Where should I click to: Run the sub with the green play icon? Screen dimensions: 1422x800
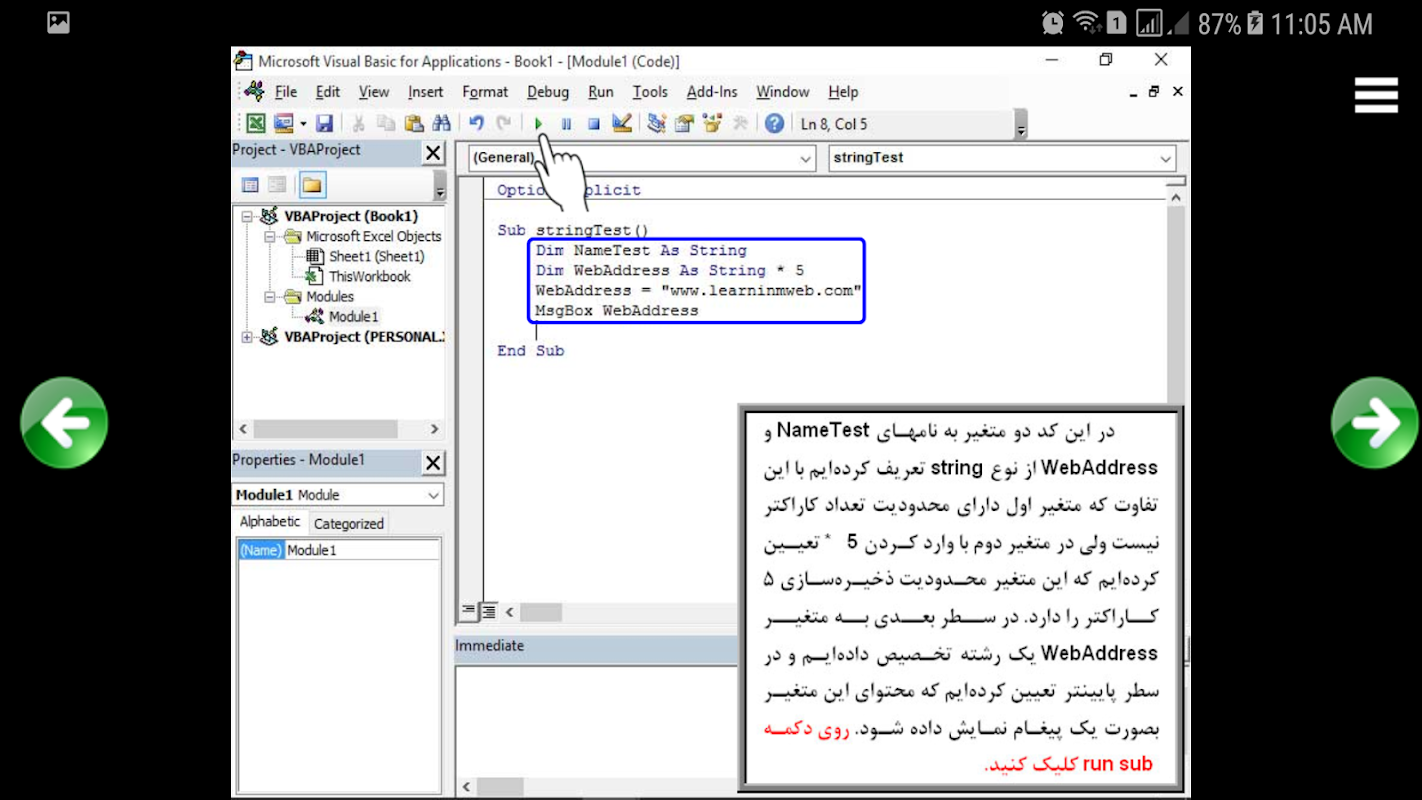[538, 124]
